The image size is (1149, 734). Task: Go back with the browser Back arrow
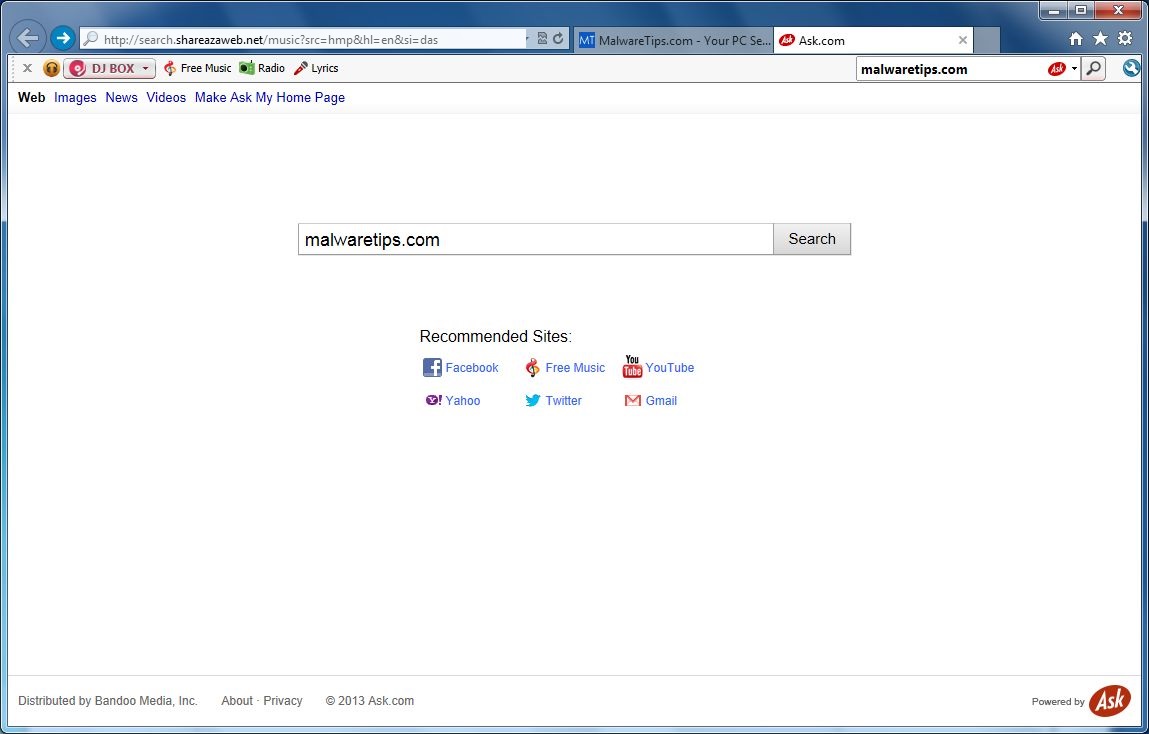28,37
